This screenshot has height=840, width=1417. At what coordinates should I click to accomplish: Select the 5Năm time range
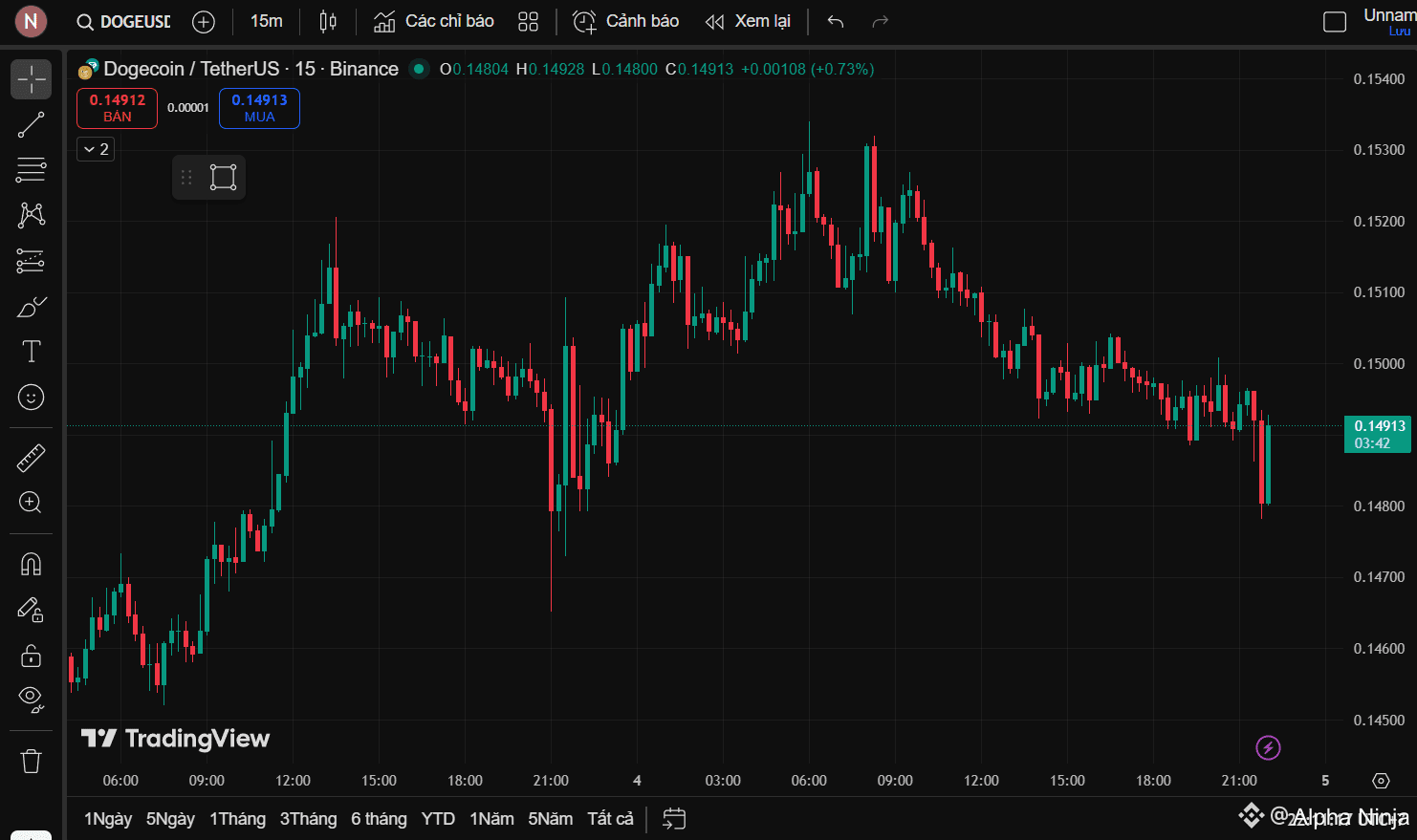click(551, 819)
